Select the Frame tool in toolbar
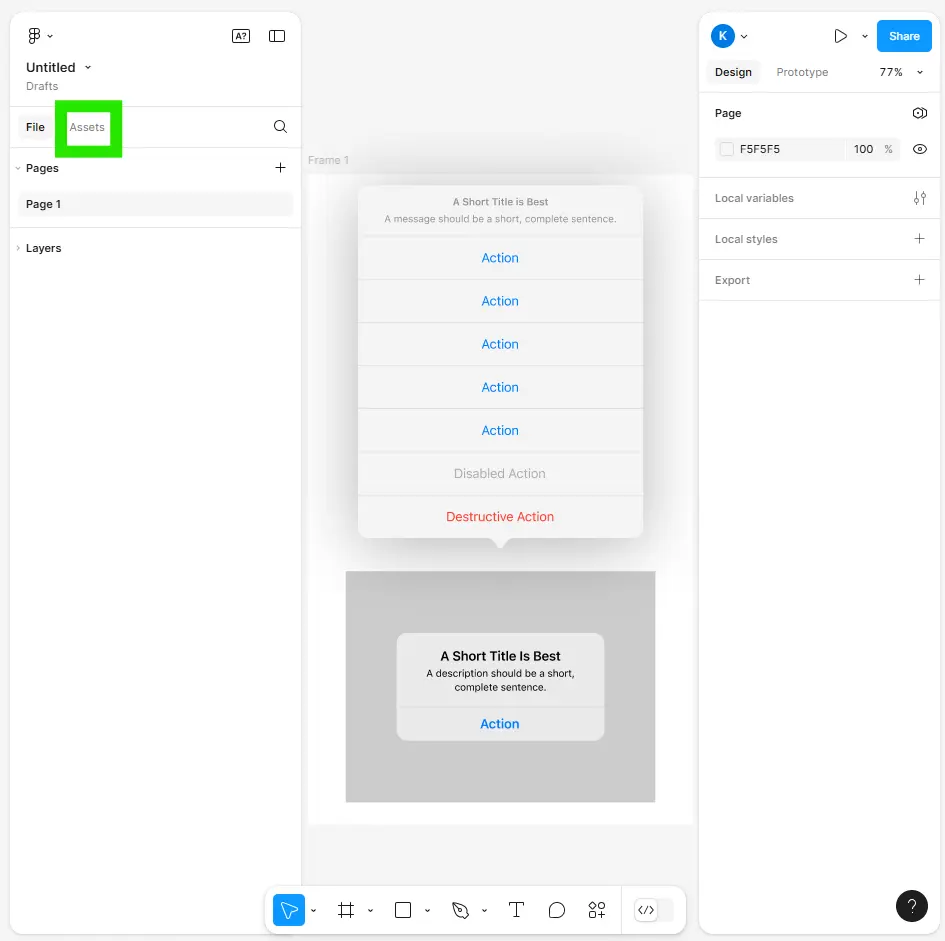The image size is (945, 941). pos(346,910)
